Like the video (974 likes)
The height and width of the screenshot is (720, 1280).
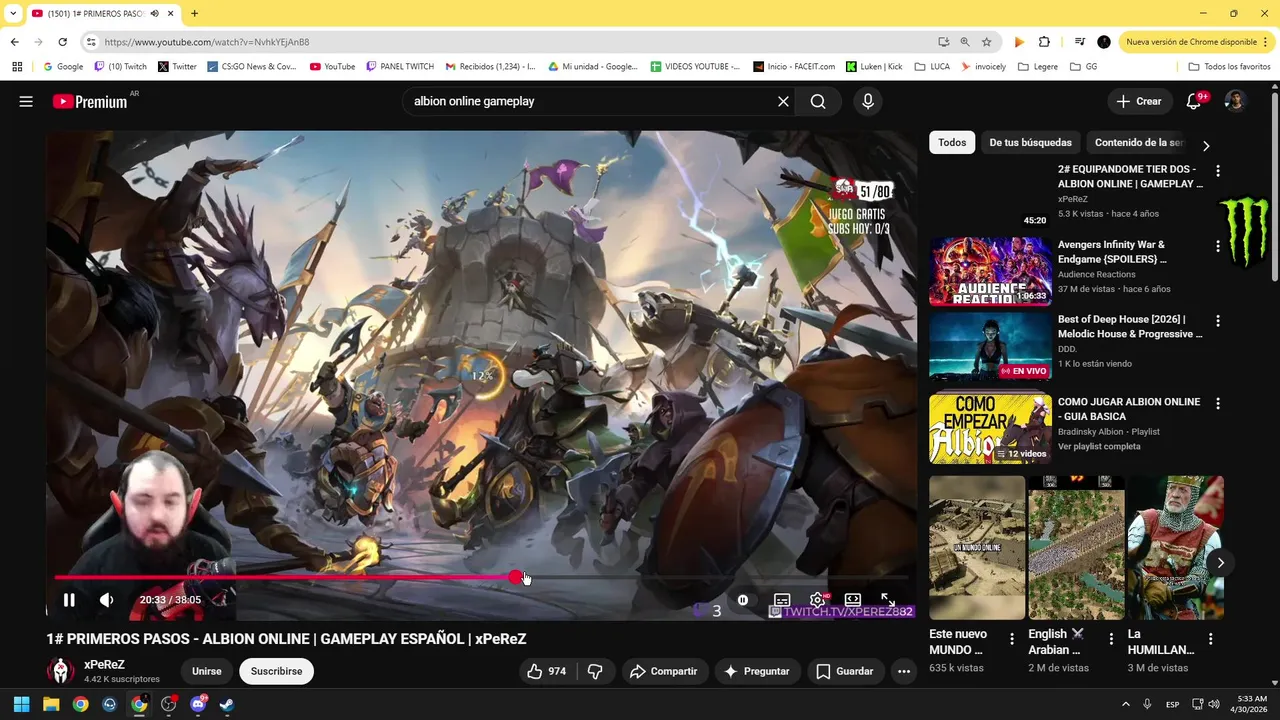(547, 671)
